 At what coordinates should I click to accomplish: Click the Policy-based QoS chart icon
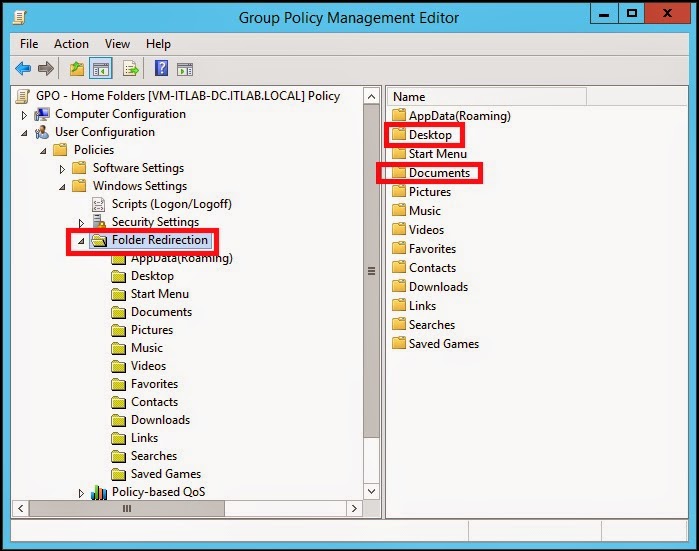point(99,492)
